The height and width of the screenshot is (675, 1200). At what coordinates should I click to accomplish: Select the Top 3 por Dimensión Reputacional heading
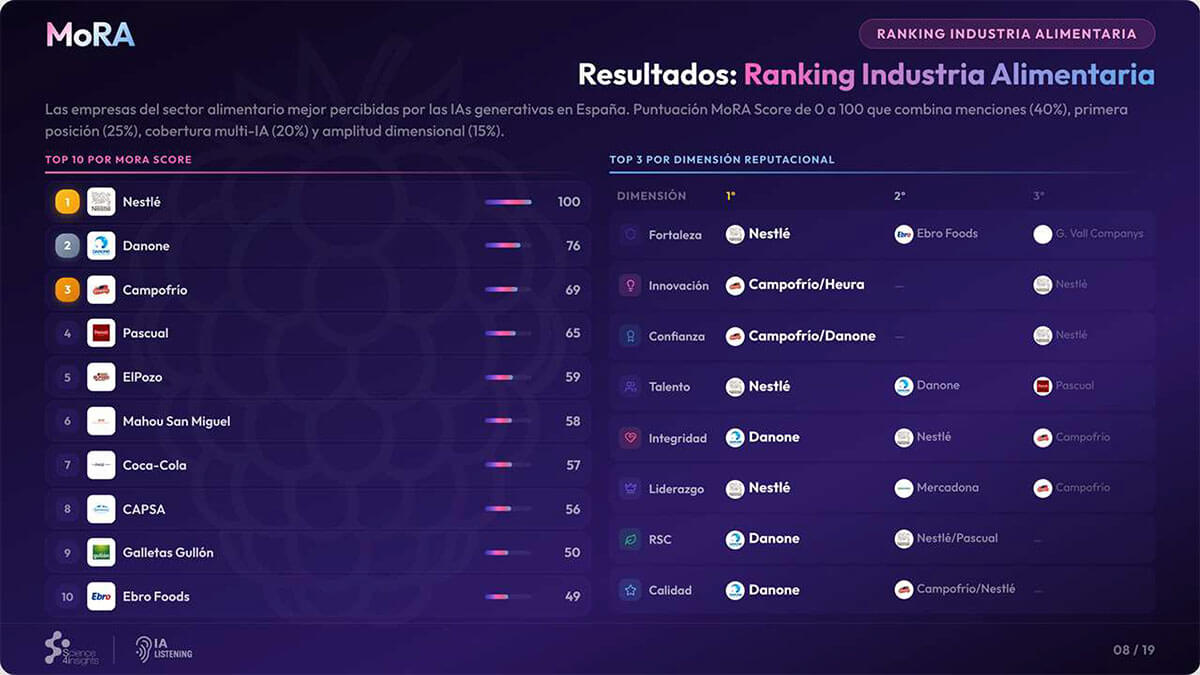point(721,160)
